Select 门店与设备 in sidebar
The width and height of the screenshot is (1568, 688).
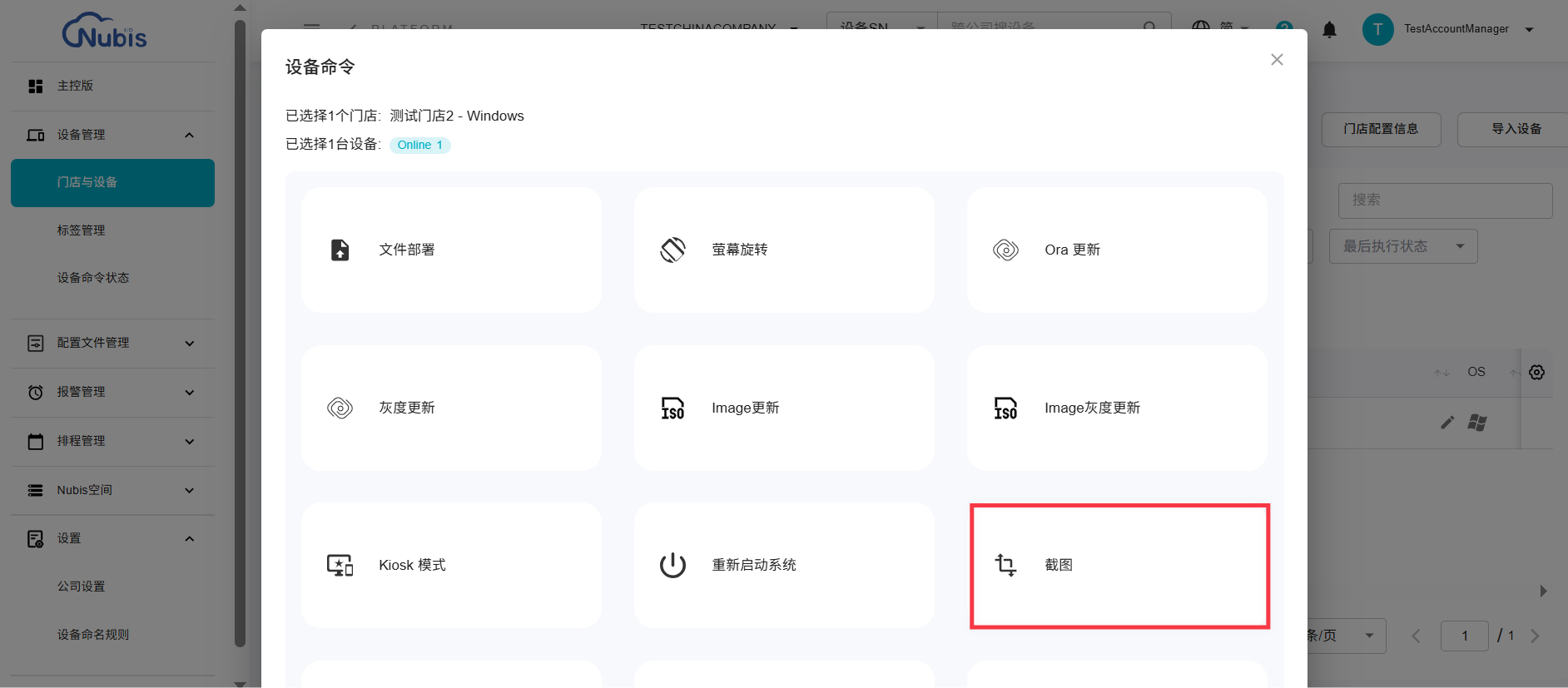click(x=112, y=183)
